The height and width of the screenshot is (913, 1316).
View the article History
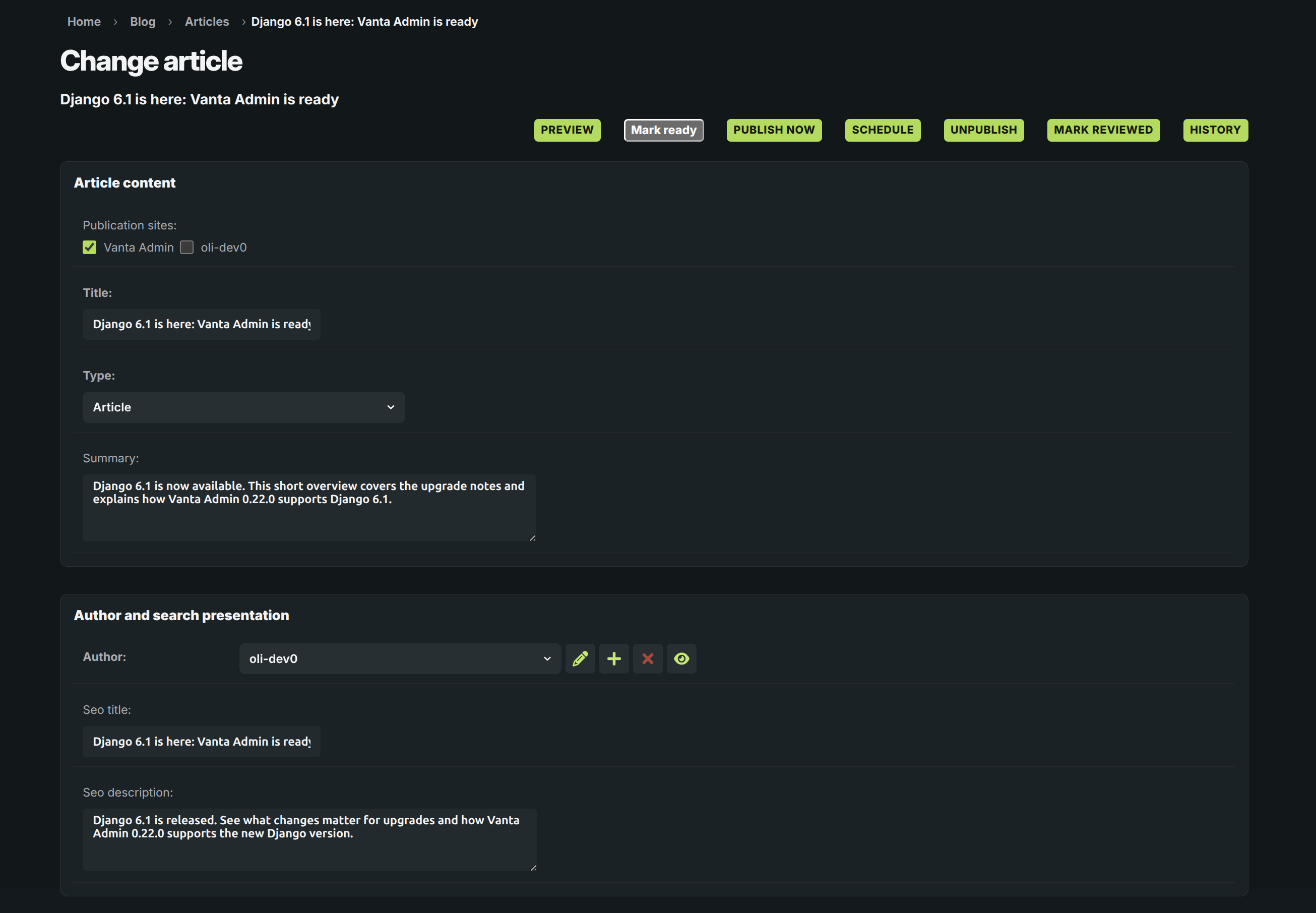pyautogui.click(x=1215, y=130)
